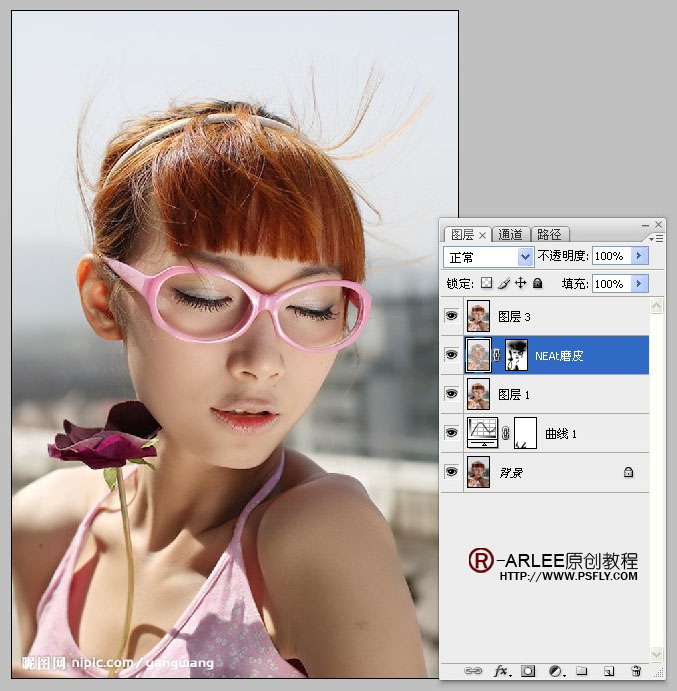The image size is (677, 691).
Task: Lock layer position move icon
Action: pyautogui.click(x=521, y=283)
